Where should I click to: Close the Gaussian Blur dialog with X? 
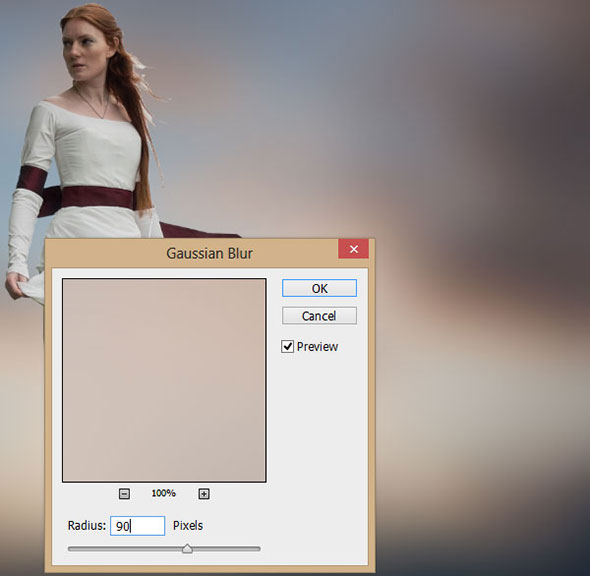tap(353, 249)
